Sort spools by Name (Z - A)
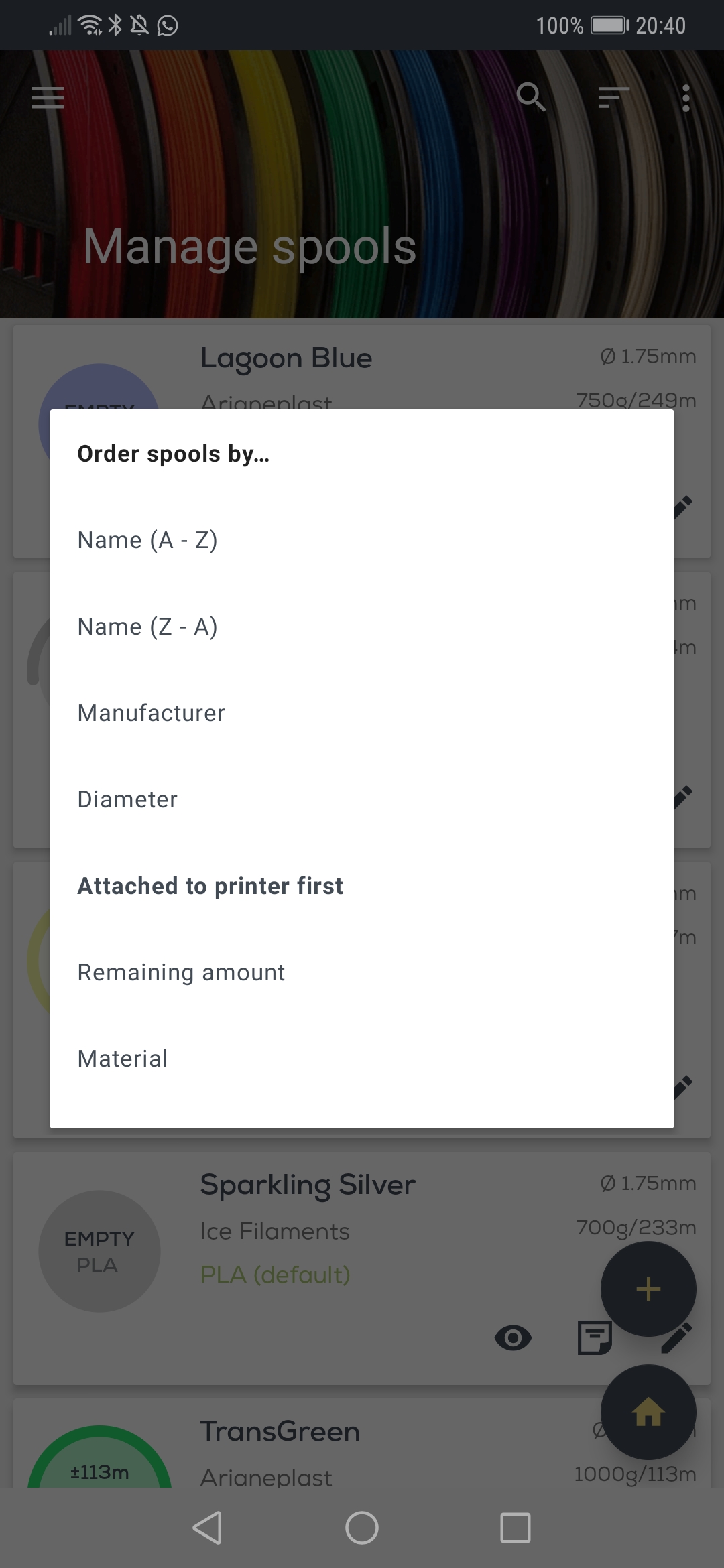This screenshot has height=1568, width=724. (x=147, y=627)
